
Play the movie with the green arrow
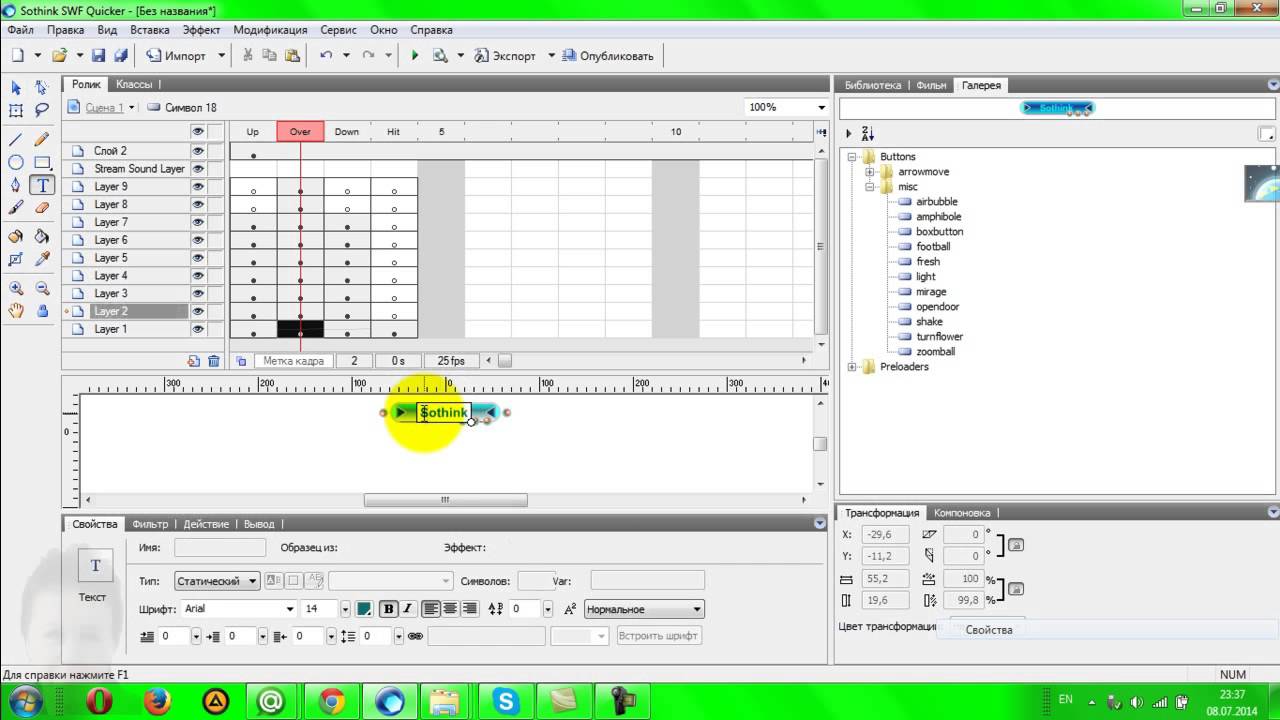[415, 56]
